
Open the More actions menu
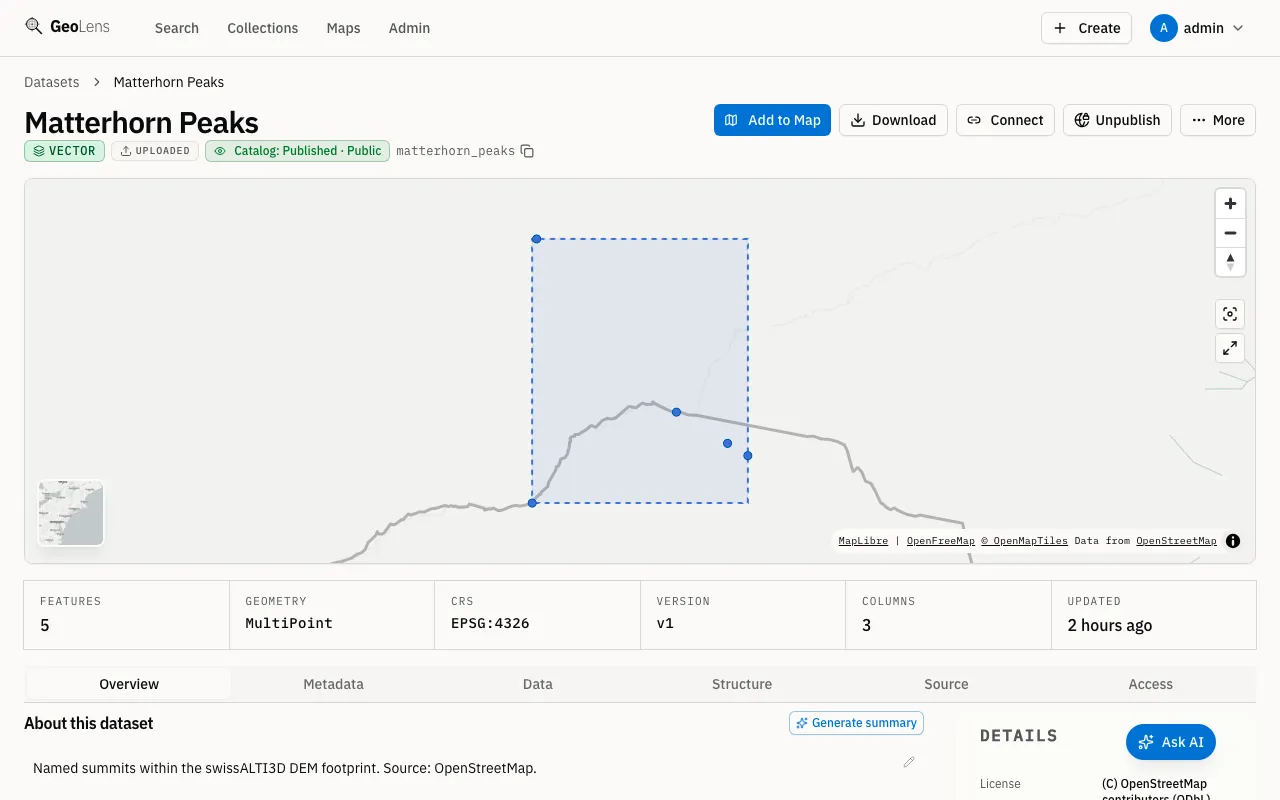(x=1218, y=120)
